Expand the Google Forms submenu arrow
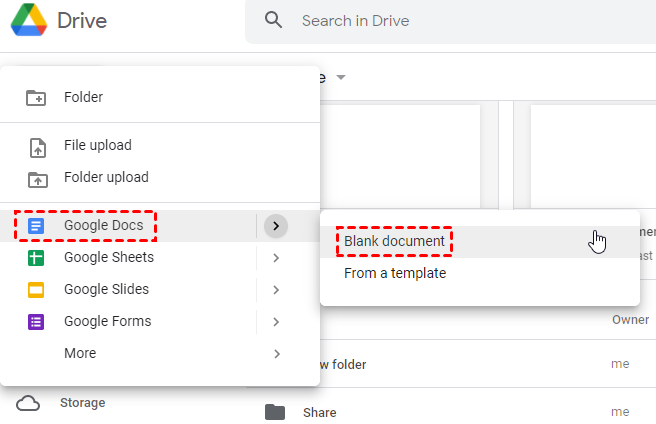 click(276, 322)
